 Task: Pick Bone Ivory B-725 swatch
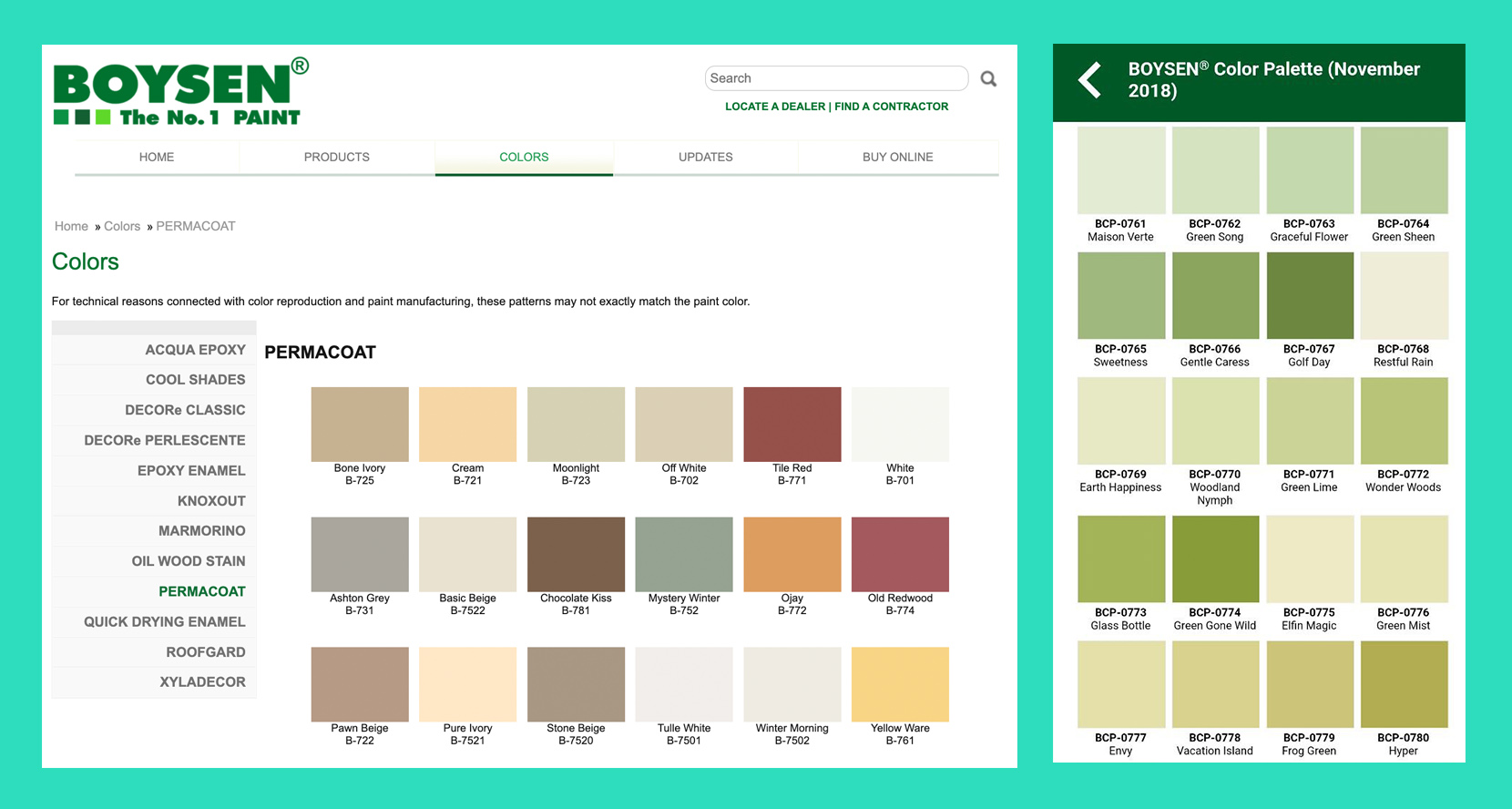(x=360, y=425)
